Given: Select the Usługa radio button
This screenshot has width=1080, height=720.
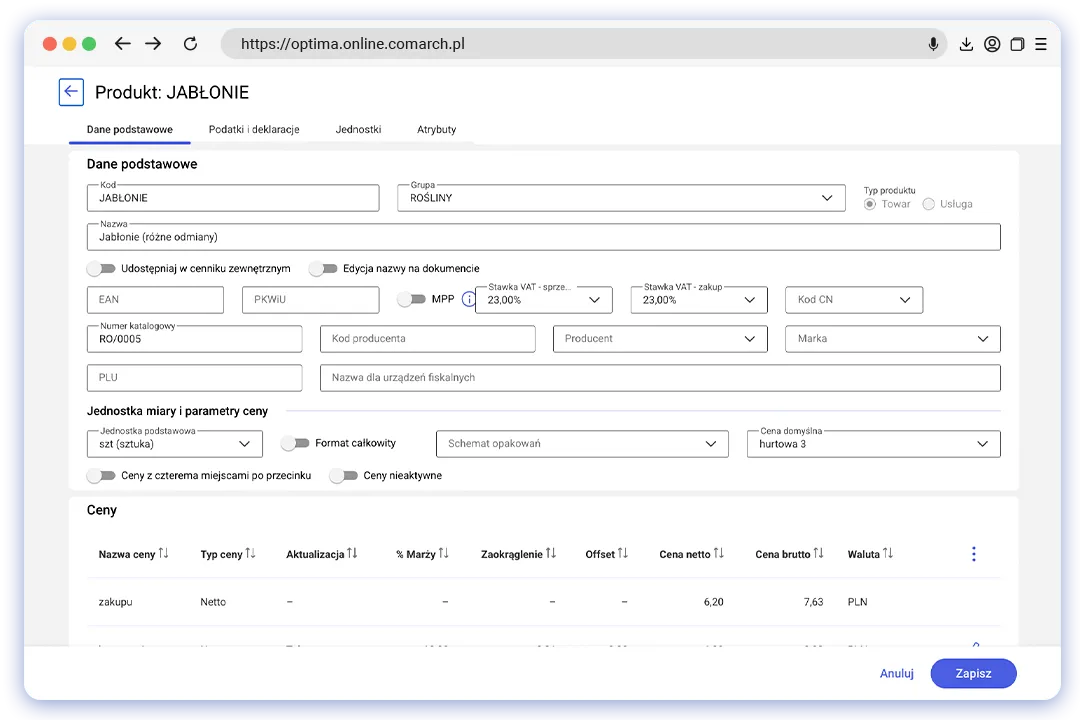Looking at the screenshot, I should [929, 204].
